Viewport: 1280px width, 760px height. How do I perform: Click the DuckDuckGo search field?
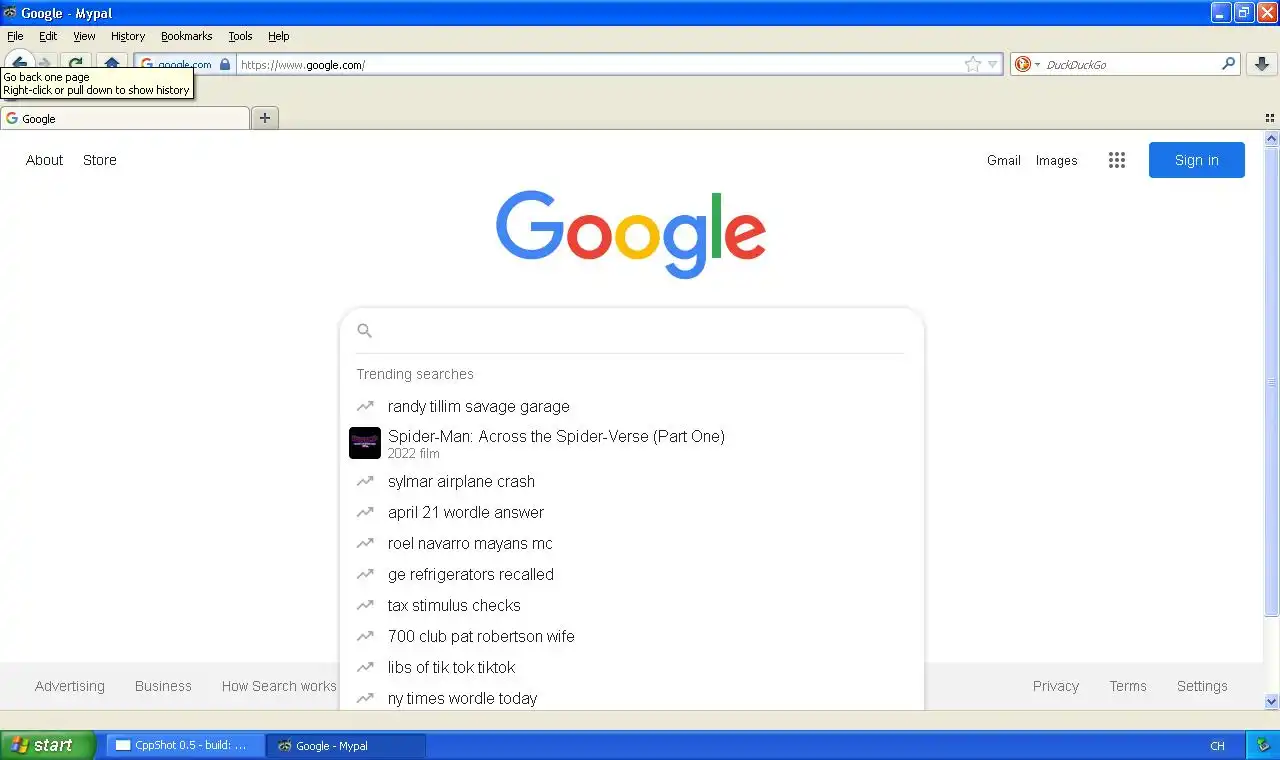pyautogui.click(x=1130, y=64)
